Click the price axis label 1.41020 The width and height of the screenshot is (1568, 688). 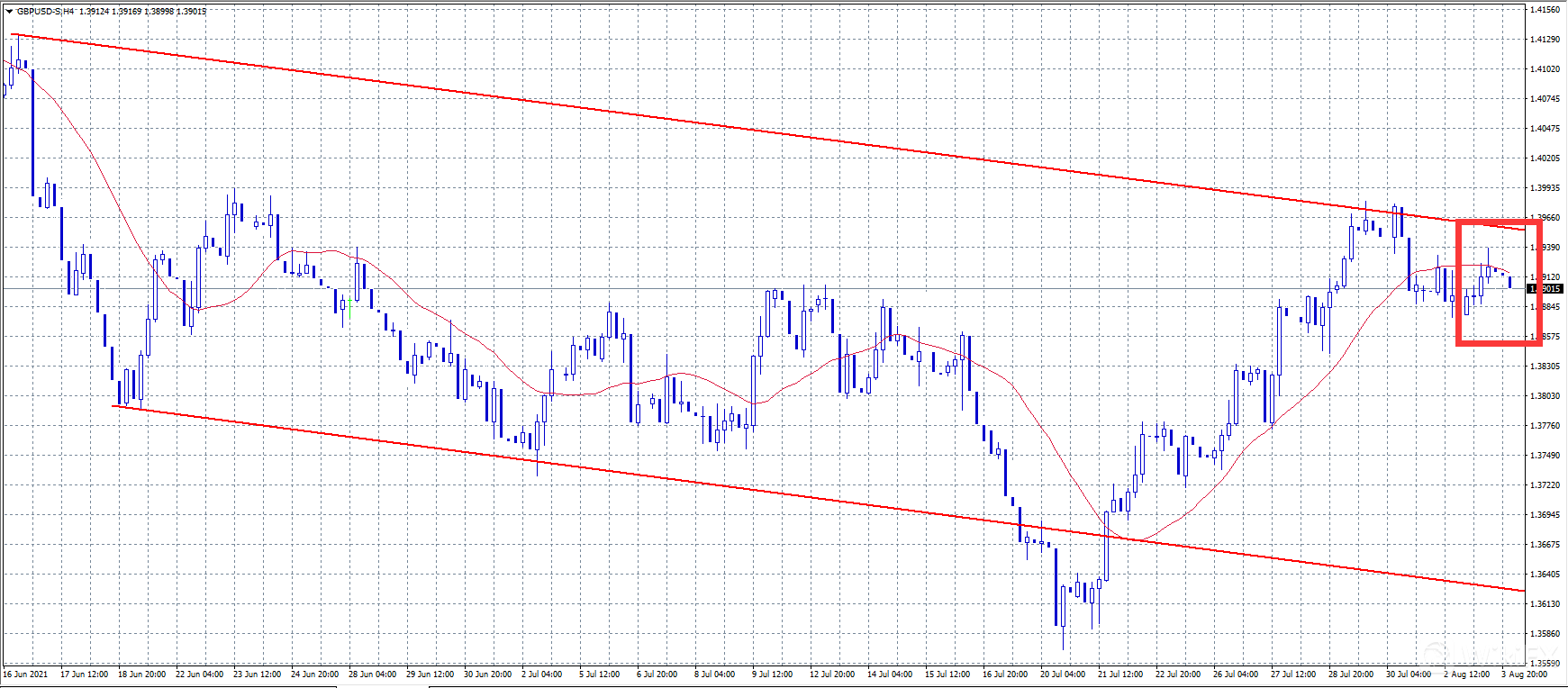[x=1545, y=69]
